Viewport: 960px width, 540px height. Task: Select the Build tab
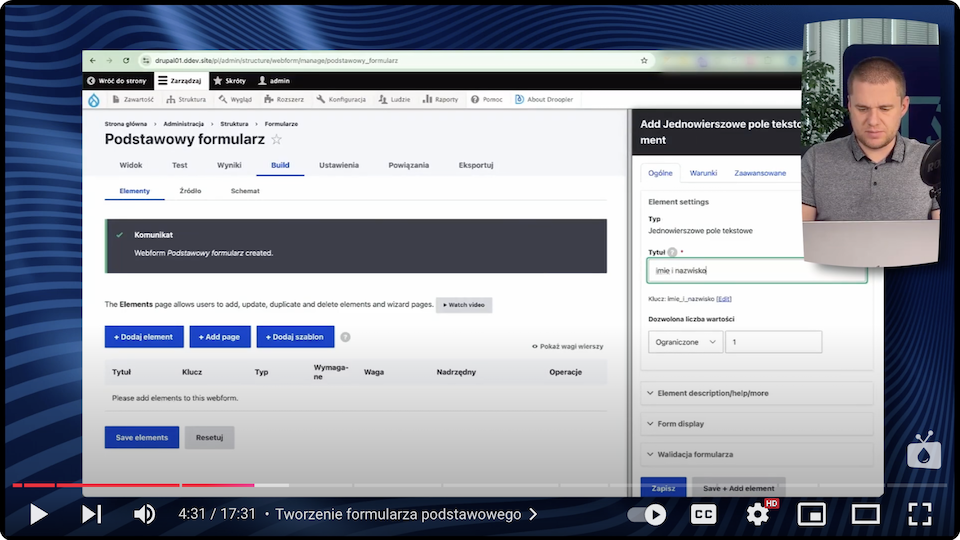coord(280,165)
